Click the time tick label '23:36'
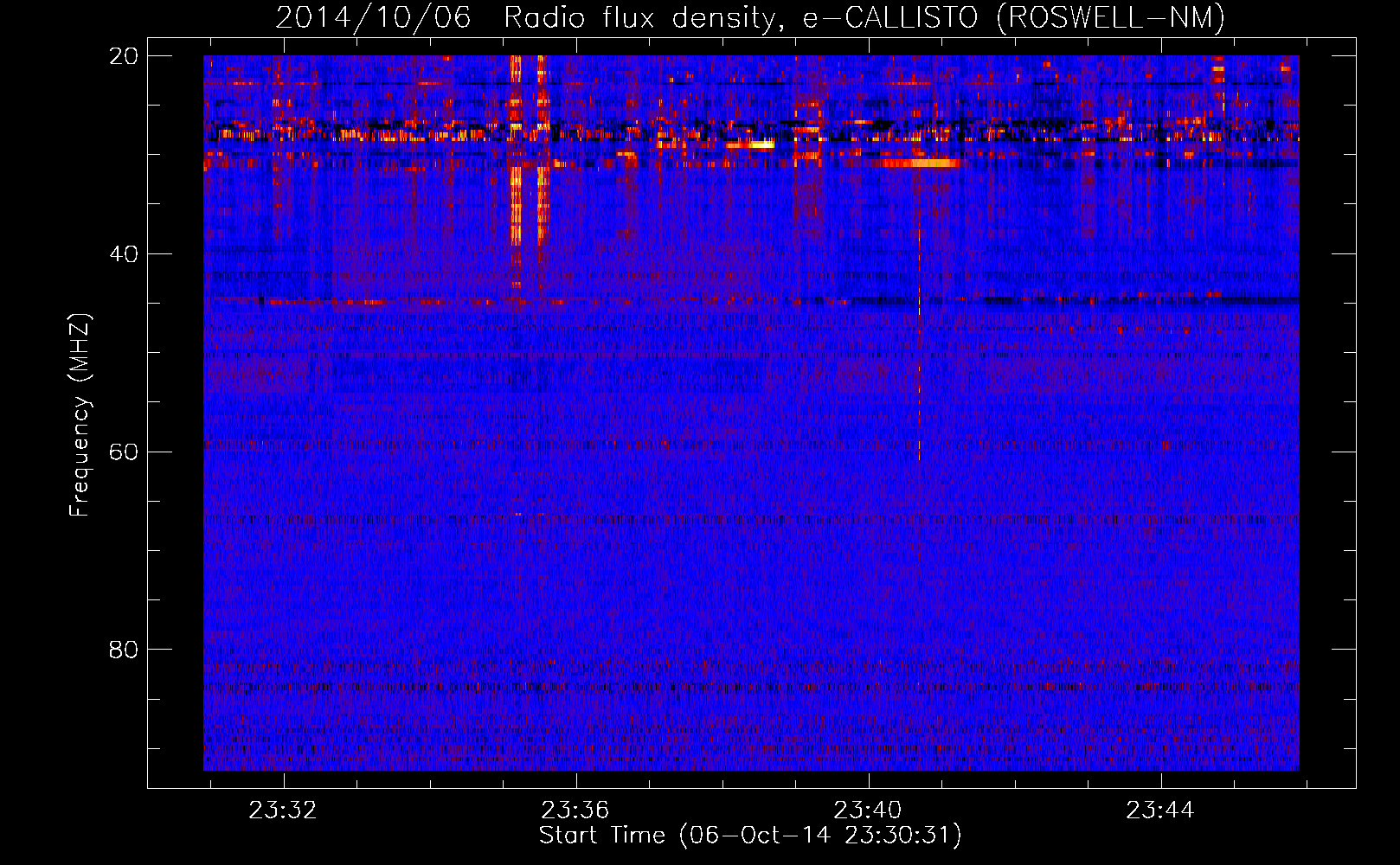The width and height of the screenshot is (1400, 865). (x=575, y=811)
